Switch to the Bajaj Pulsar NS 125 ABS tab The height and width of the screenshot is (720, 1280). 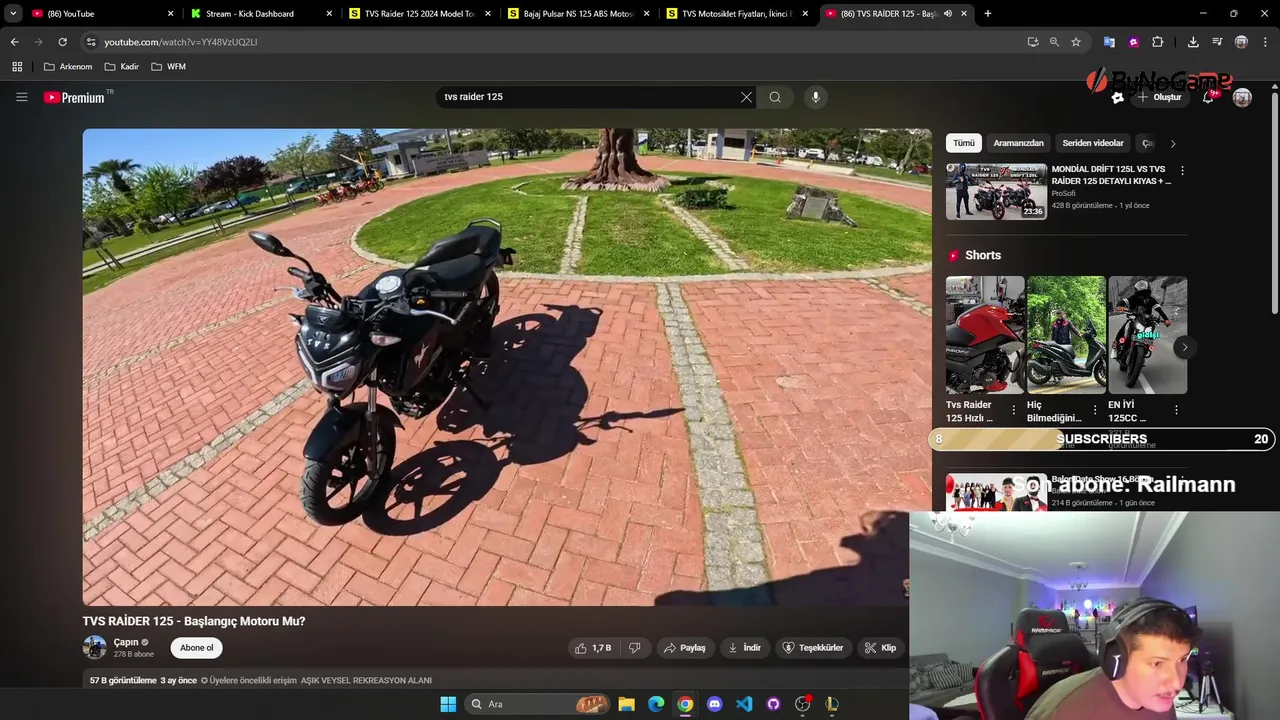pos(579,14)
